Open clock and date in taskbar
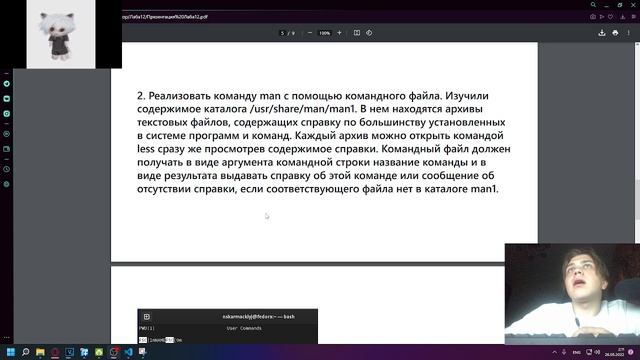This screenshot has height=360, width=640. [x=614, y=352]
